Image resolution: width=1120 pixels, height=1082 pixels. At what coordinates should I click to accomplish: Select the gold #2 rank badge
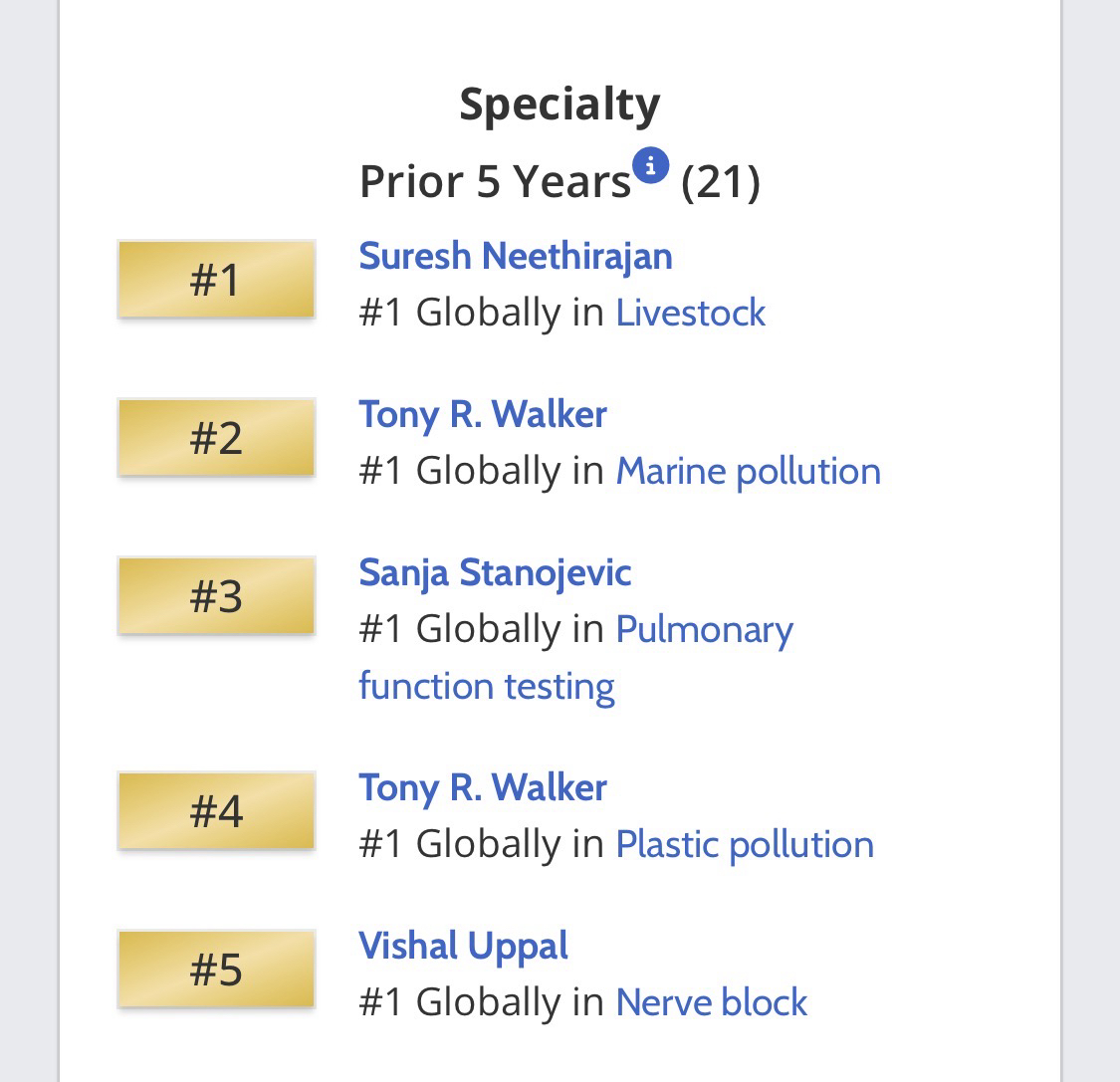click(216, 438)
